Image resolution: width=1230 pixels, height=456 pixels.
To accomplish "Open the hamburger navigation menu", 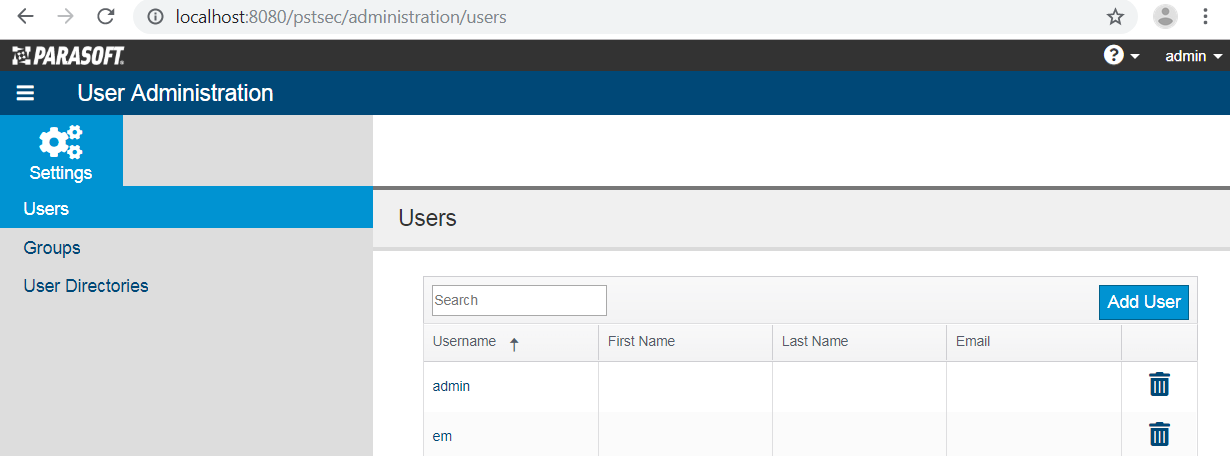I will tap(25, 93).
